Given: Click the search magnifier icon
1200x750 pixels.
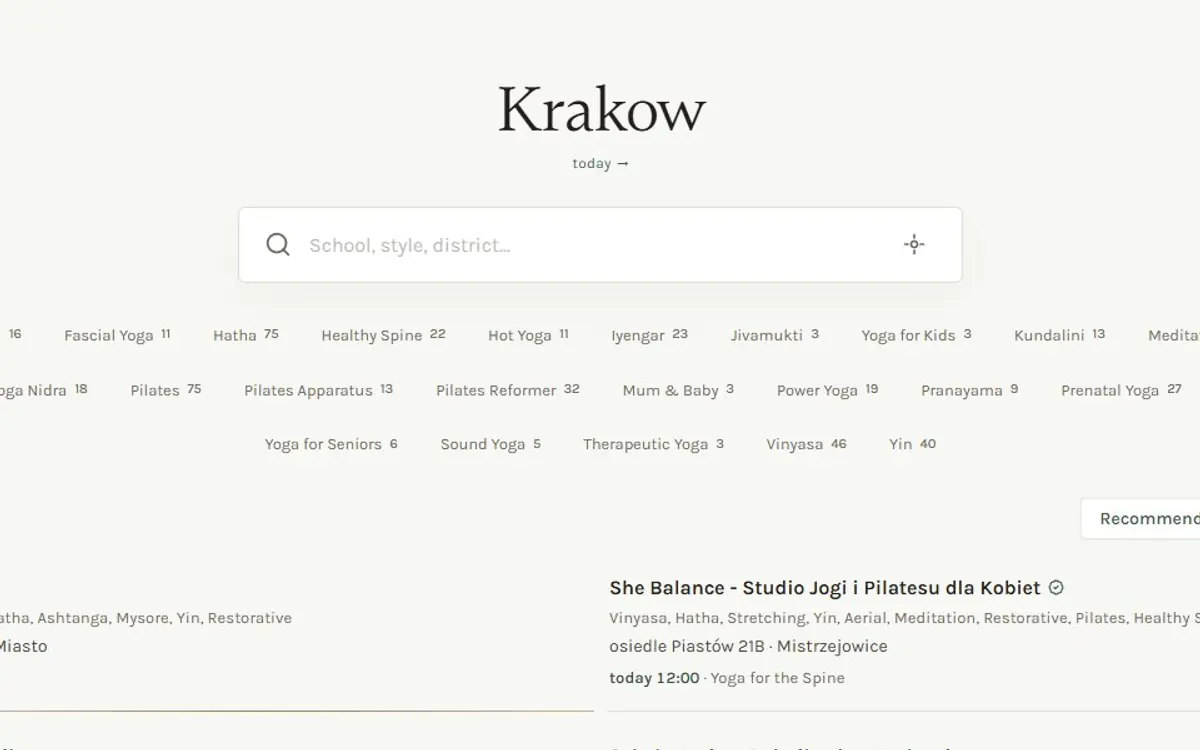Looking at the screenshot, I should 278,245.
